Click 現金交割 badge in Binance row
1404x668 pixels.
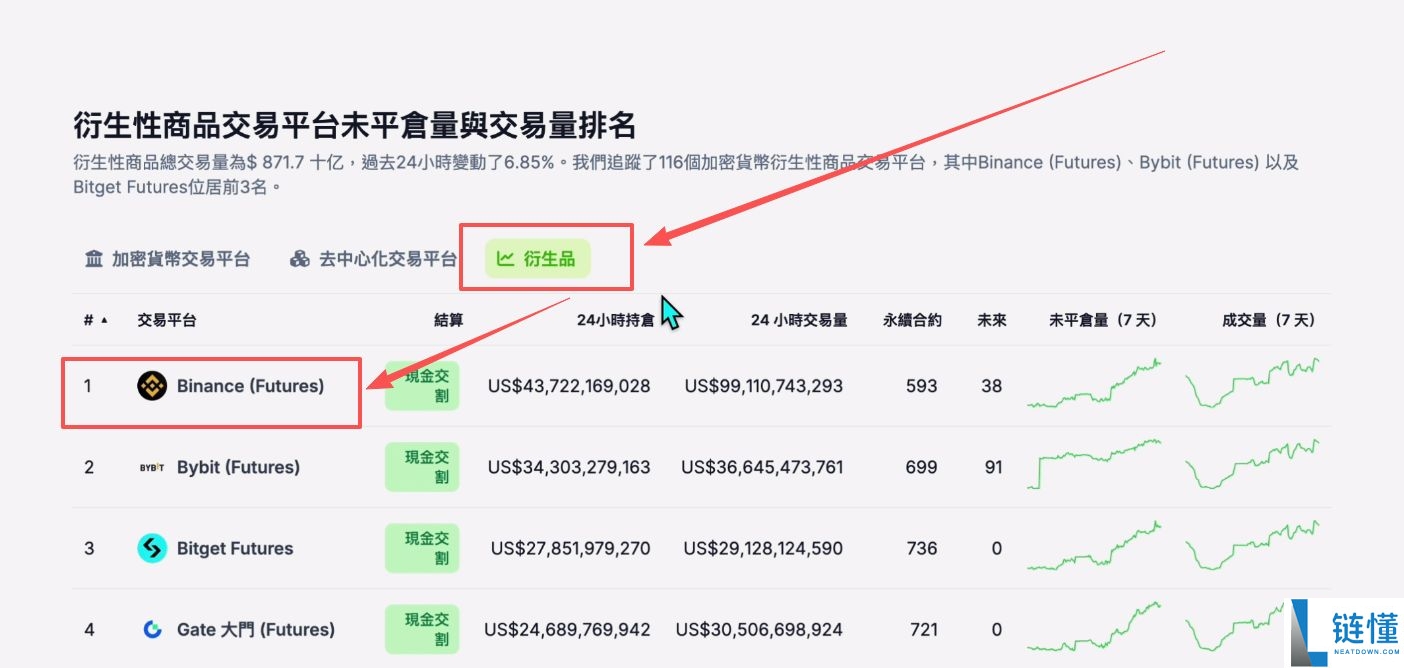(x=422, y=386)
